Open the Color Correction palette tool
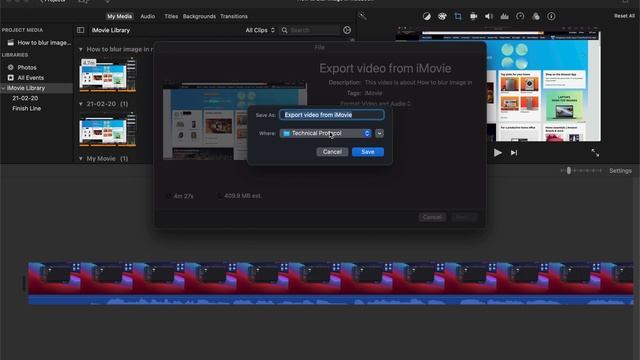This screenshot has width=640, height=360. (442, 16)
